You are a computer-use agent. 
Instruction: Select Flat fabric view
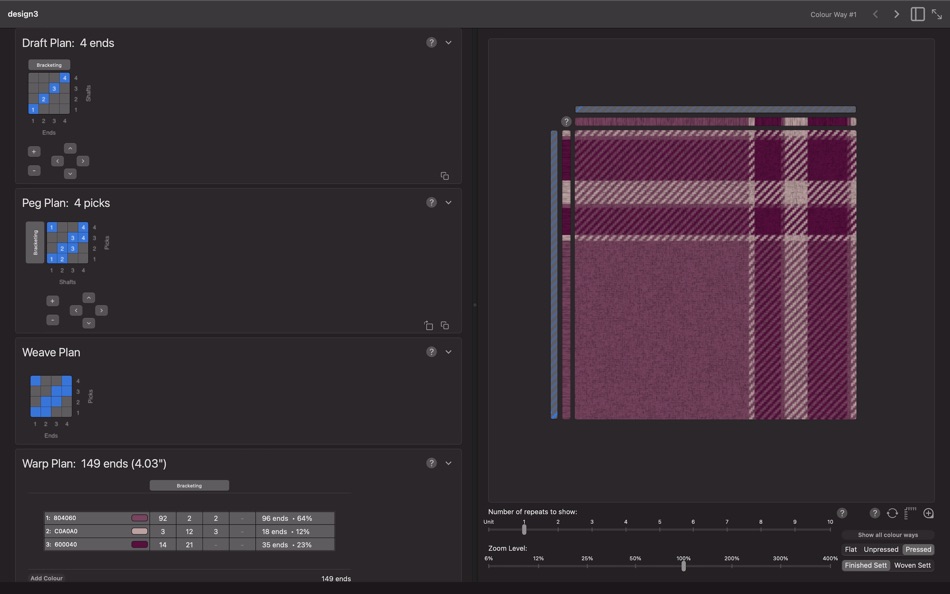pyautogui.click(x=851, y=550)
